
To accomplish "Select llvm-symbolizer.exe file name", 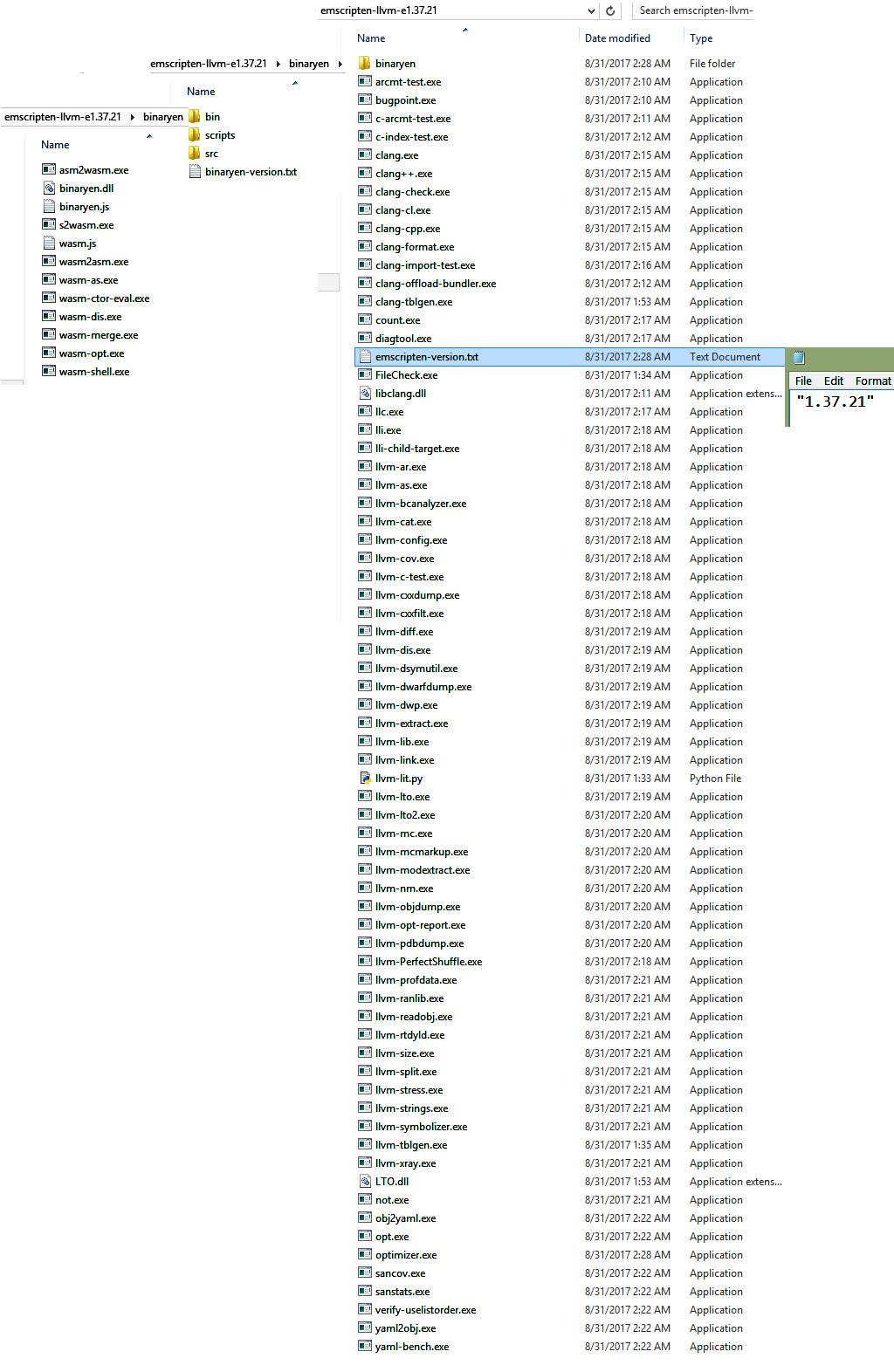I will pyautogui.click(x=421, y=1127).
